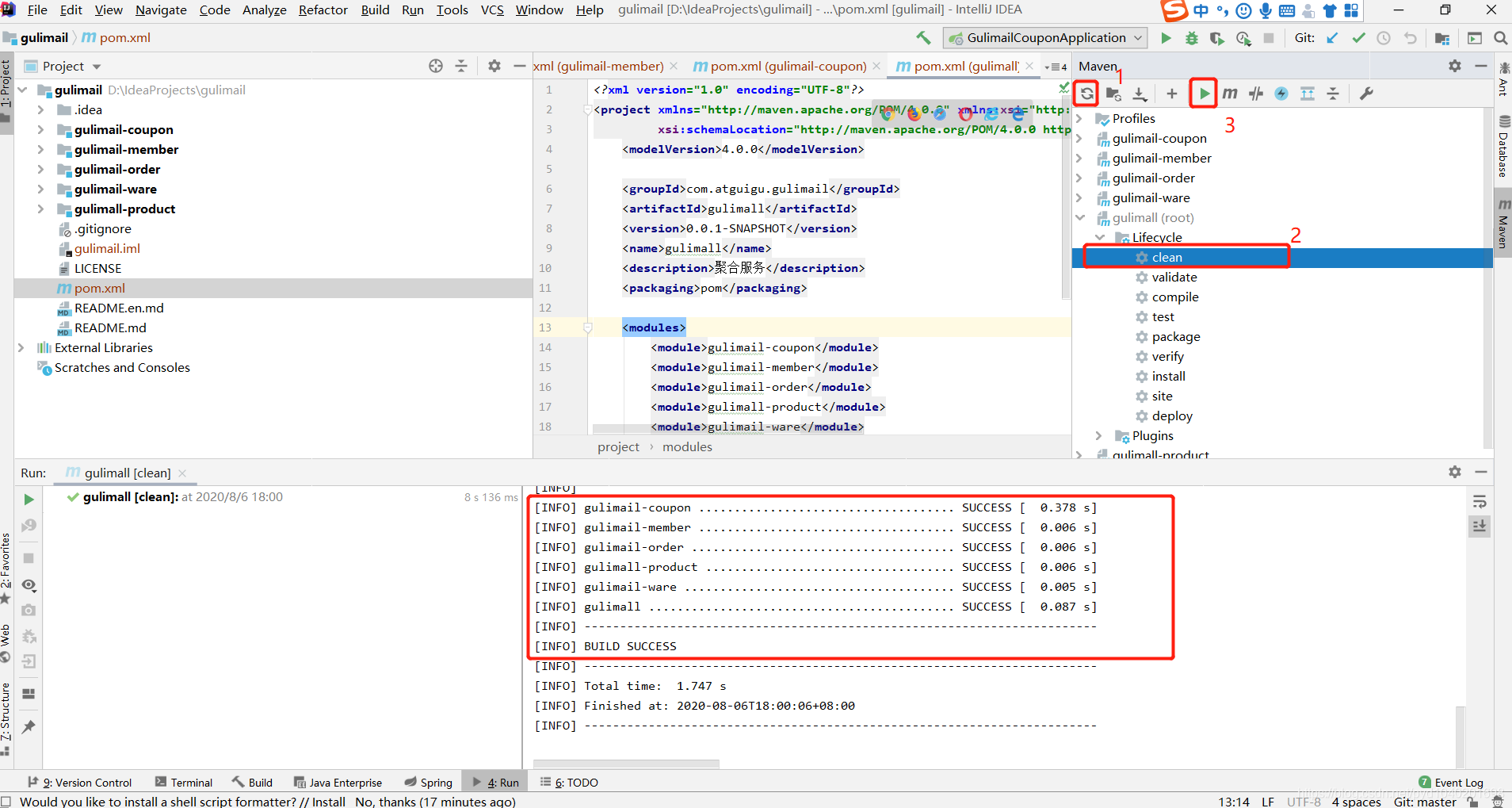1512x808 pixels.
Task: Click Git: master branch widget
Action: 1425,802
